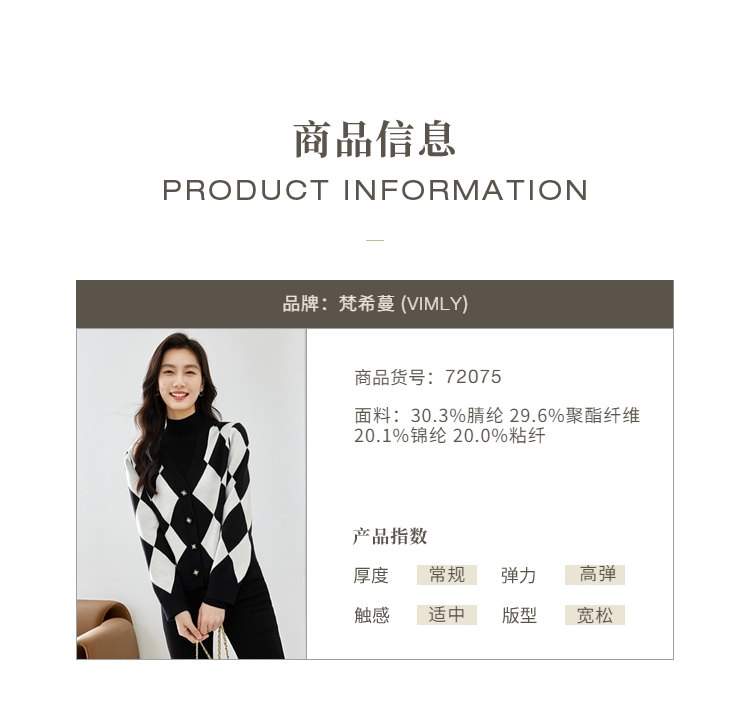Click the diamond-pattern cardigan in the photo
The image size is (750, 720).
click(x=191, y=512)
